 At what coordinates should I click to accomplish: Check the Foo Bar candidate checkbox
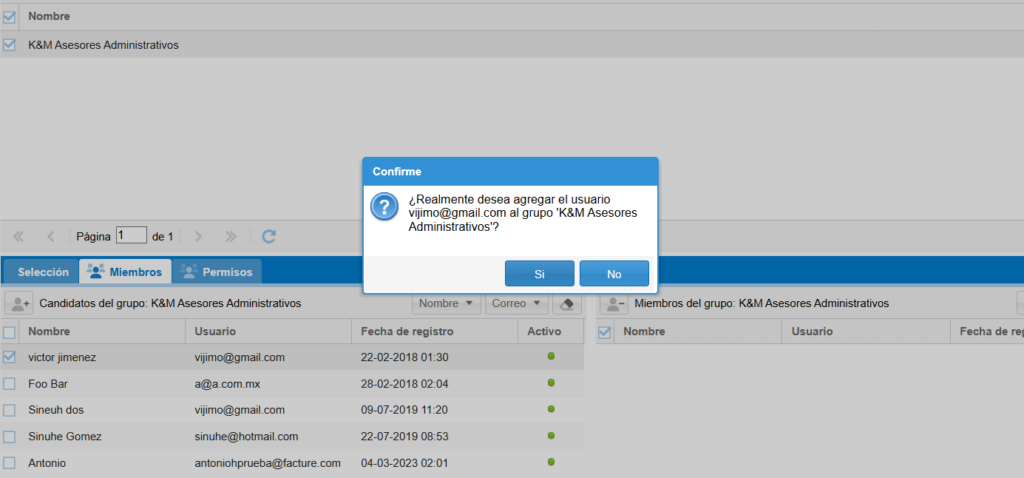tap(9, 384)
